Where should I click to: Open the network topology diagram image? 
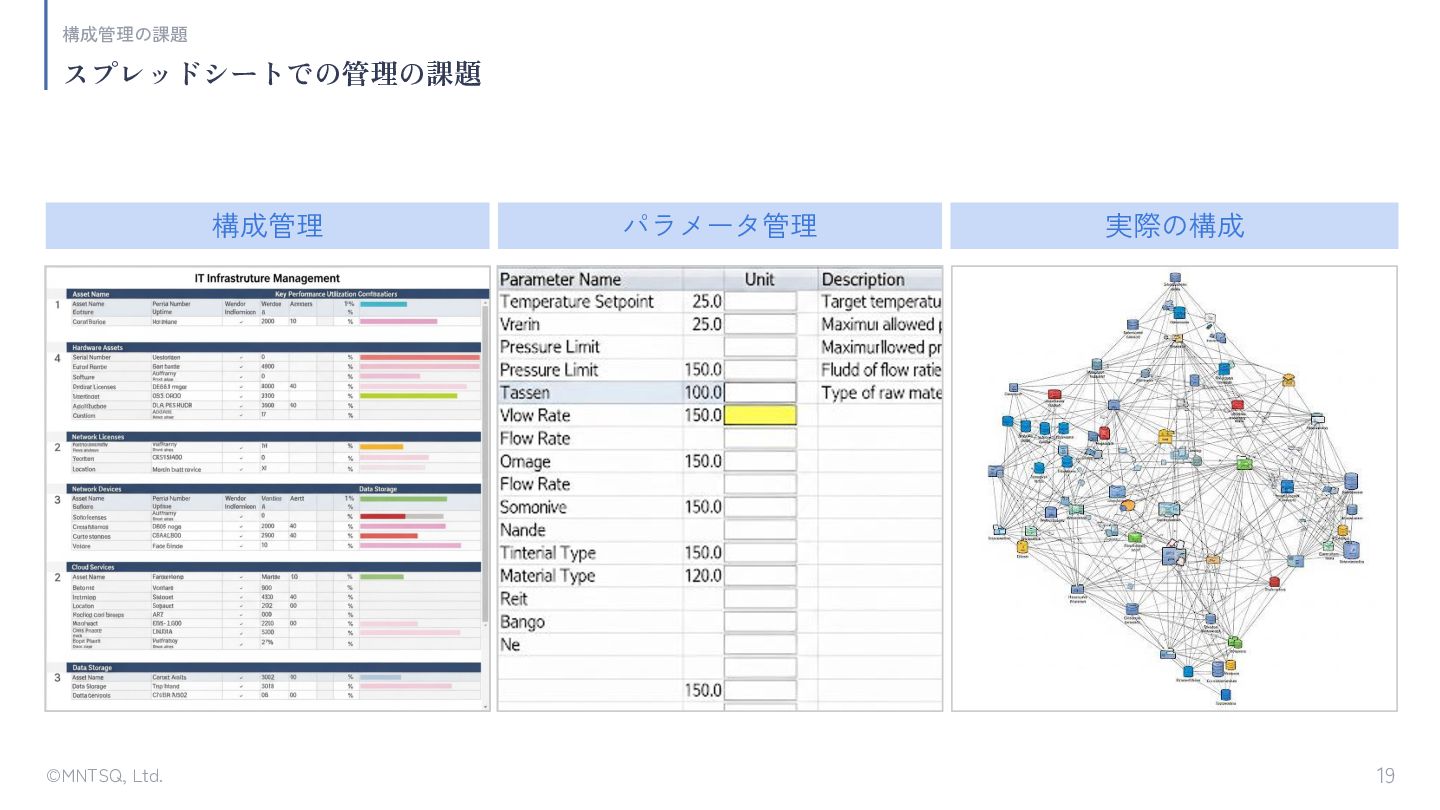pos(1174,488)
